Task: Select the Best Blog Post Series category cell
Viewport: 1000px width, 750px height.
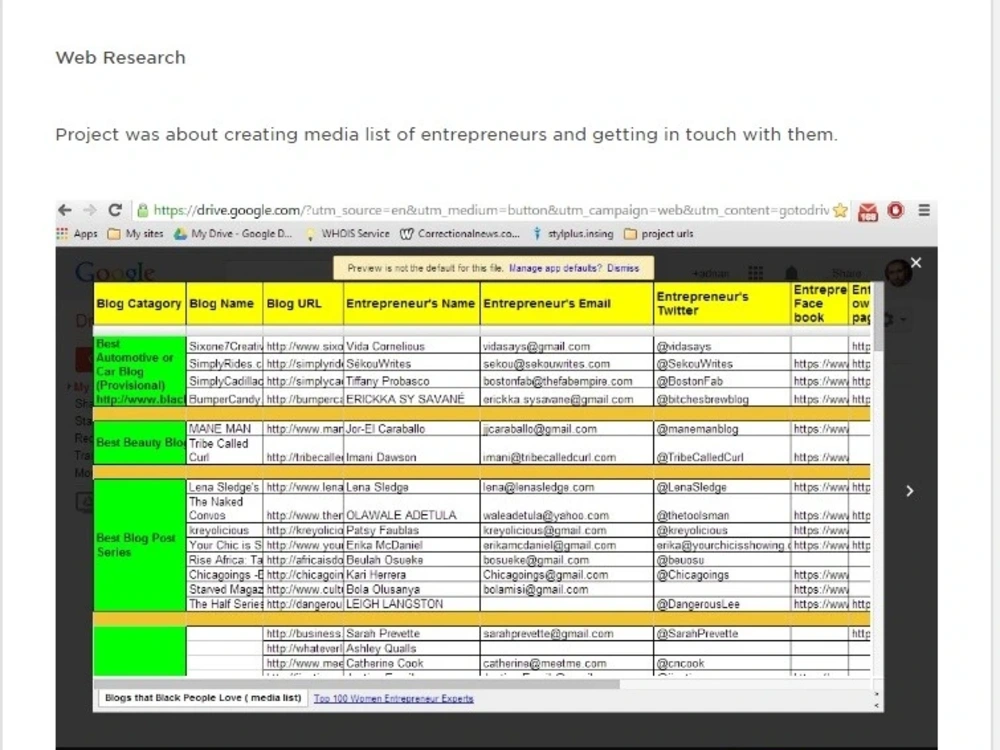Action: (140, 545)
